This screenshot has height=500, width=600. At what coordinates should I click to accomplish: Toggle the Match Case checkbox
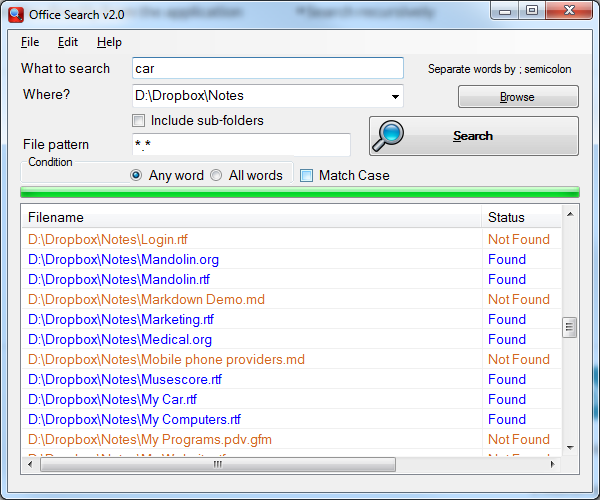pyautogui.click(x=306, y=176)
